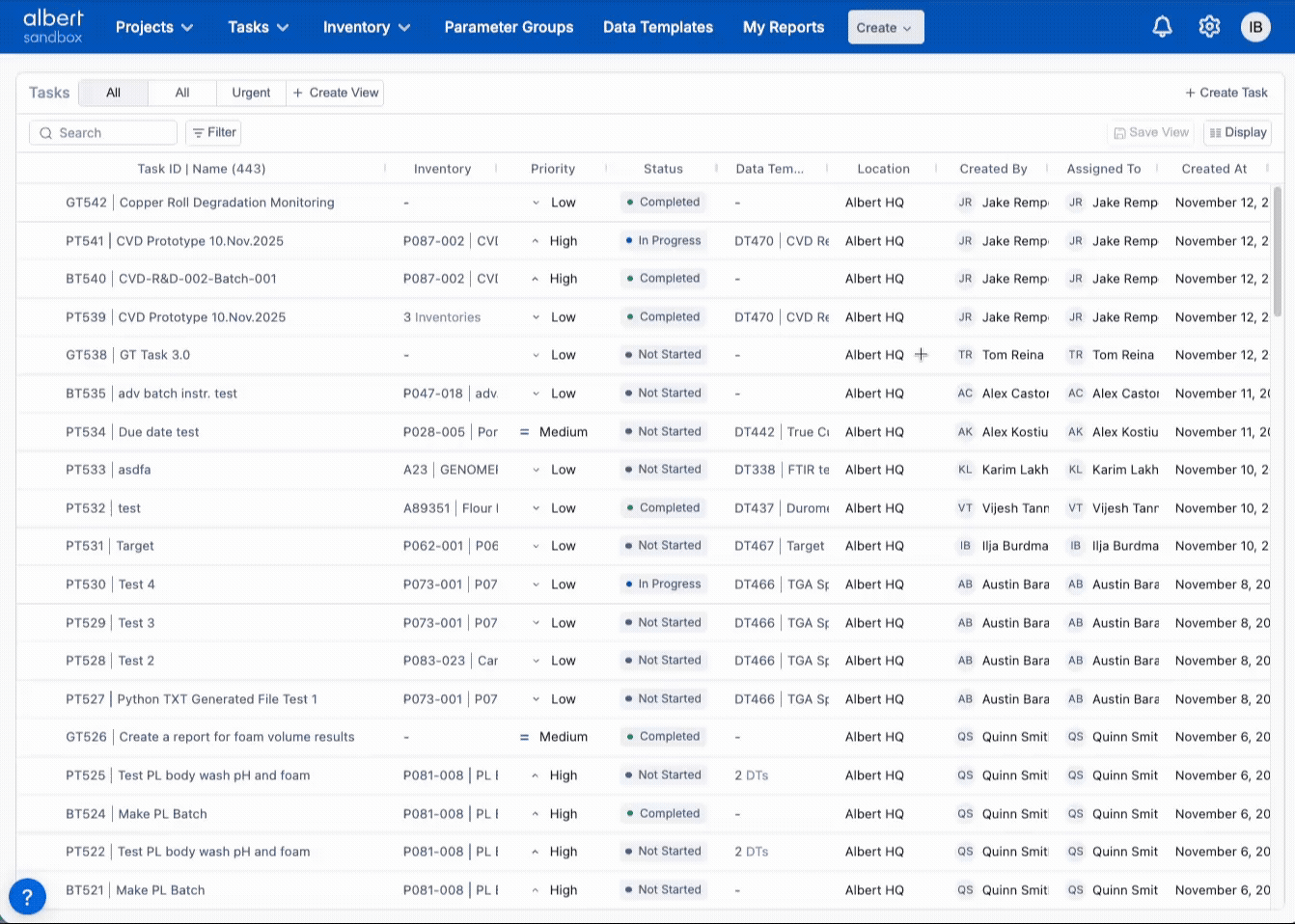
Task: Open the Data Templates page
Action: click(x=657, y=27)
